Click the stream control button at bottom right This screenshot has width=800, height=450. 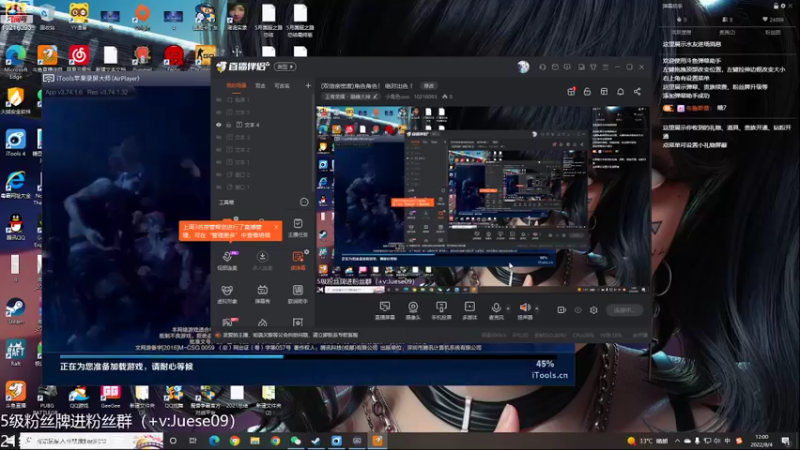[x=624, y=310]
